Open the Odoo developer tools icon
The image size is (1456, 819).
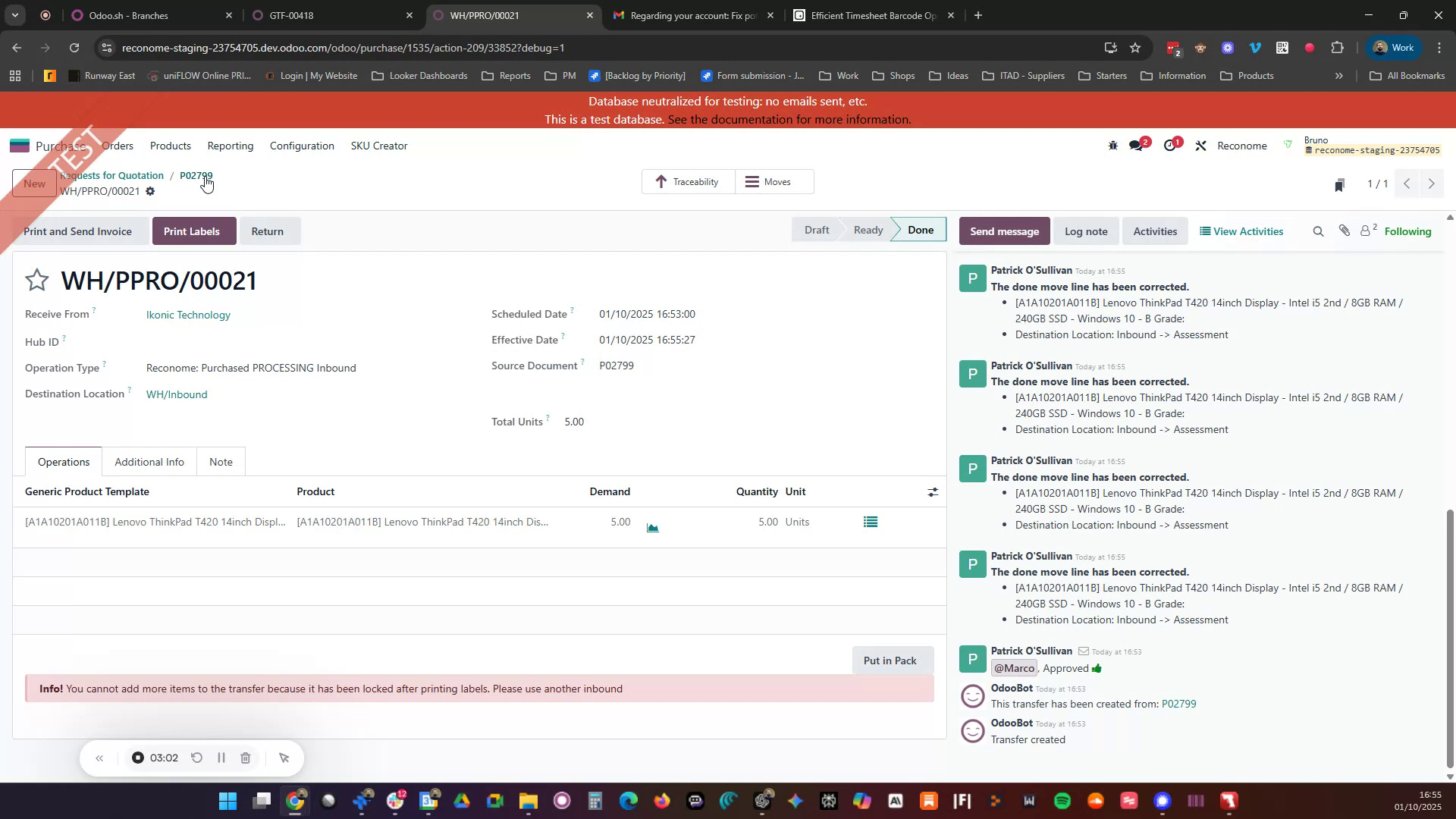[1200, 145]
